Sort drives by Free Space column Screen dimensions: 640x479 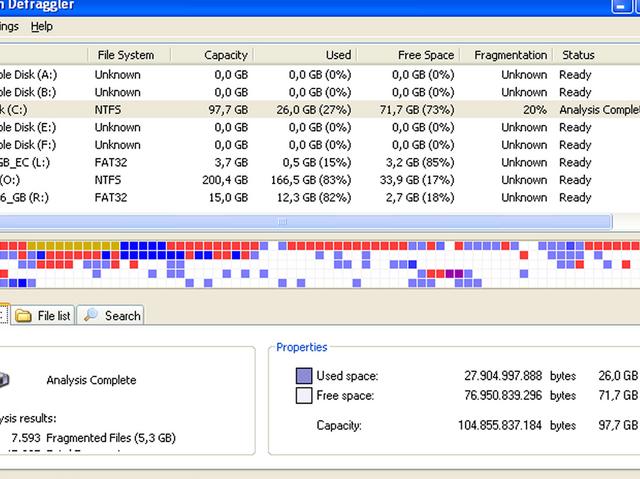pyautogui.click(x=409, y=55)
